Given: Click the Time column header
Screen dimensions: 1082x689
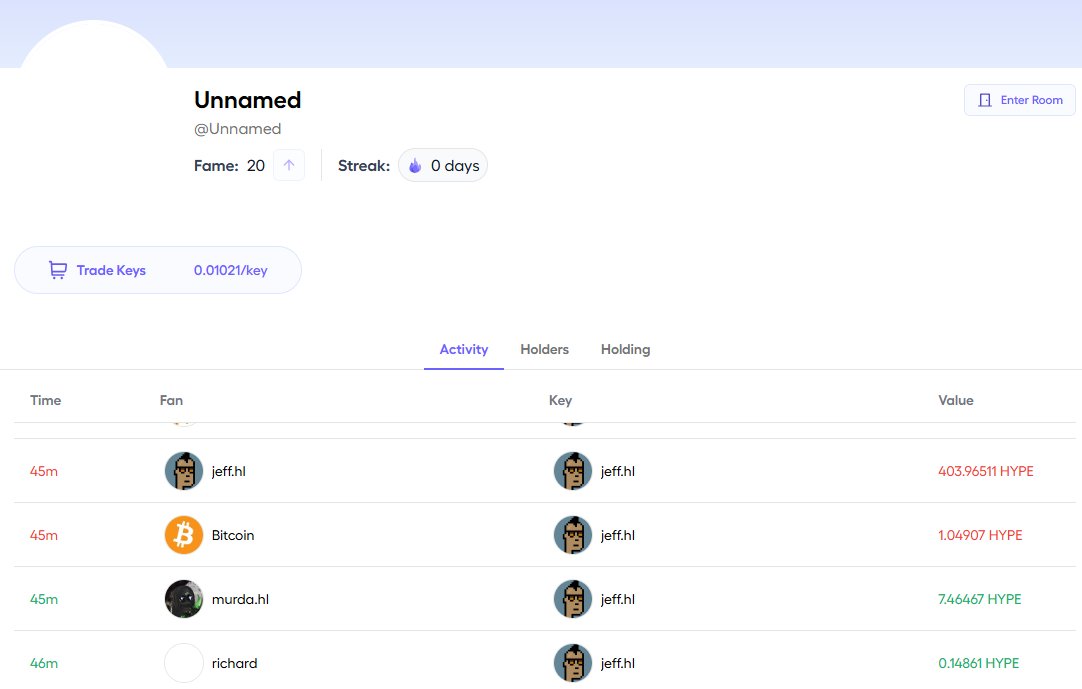Looking at the screenshot, I should (46, 400).
